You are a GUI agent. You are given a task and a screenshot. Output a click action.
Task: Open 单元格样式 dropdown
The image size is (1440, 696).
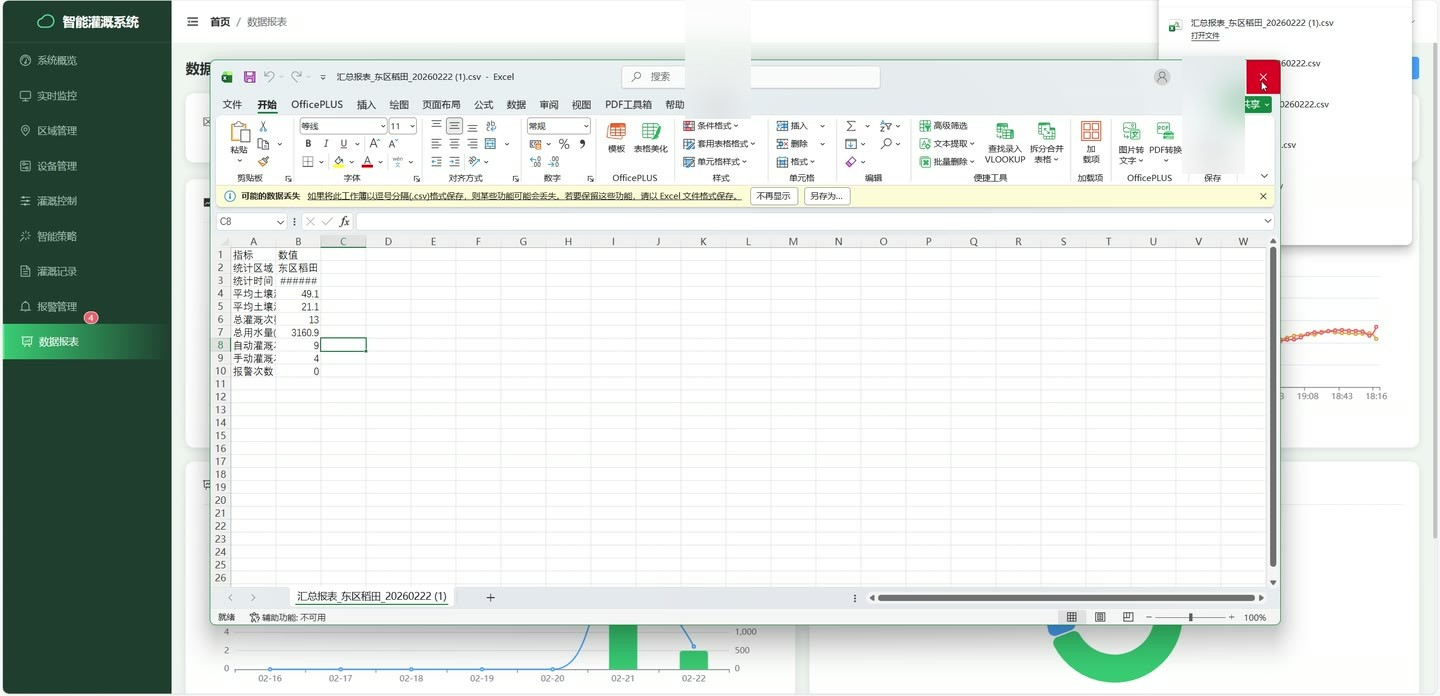click(715, 161)
